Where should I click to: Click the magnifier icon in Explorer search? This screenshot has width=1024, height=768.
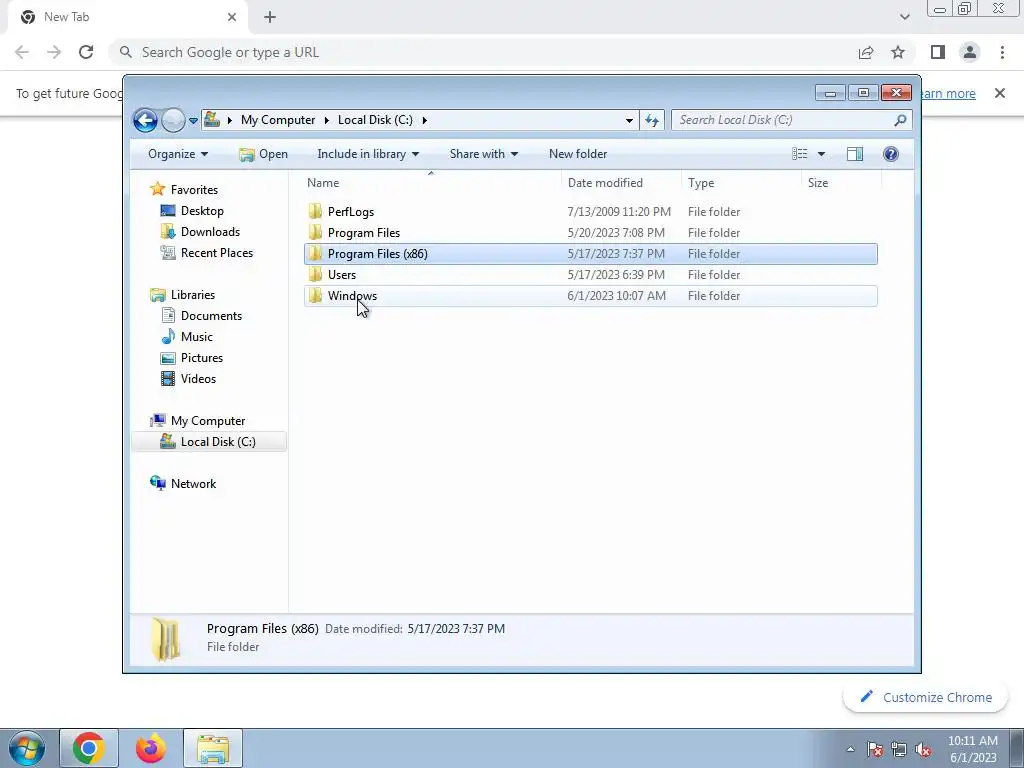900,120
